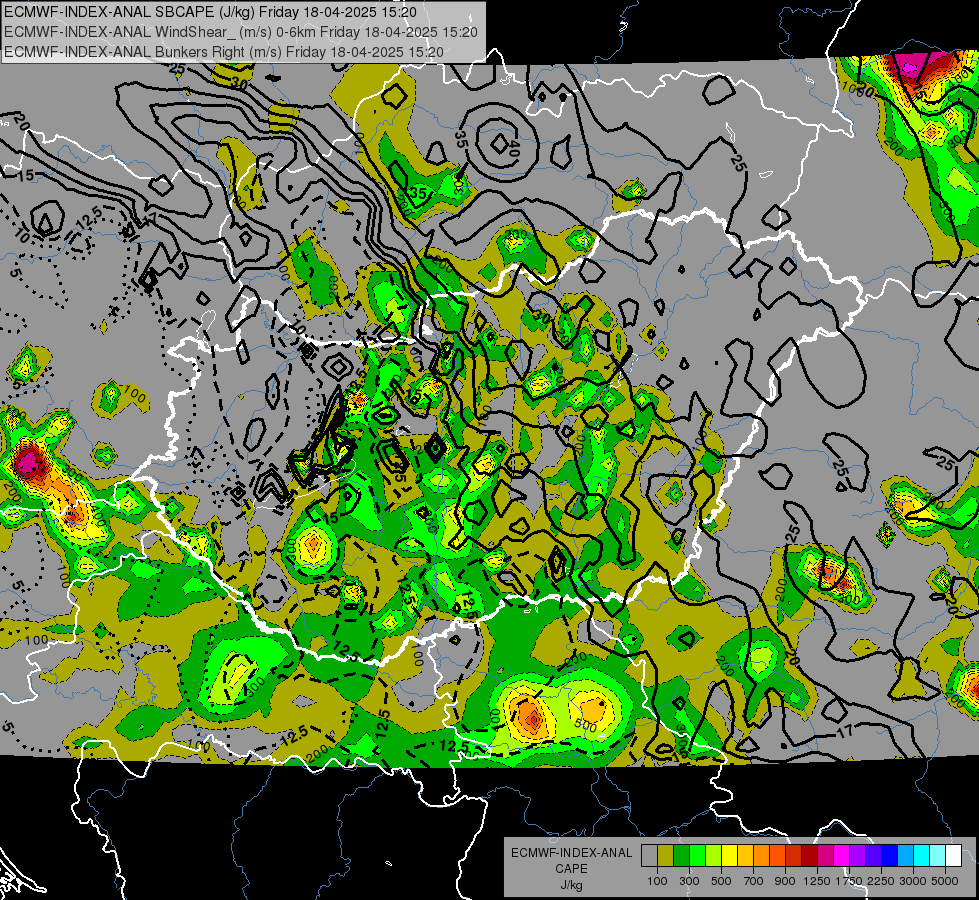Click the legend unit J/kg
The width and height of the screenshot is (979, 900).
(x=571, y=885)
